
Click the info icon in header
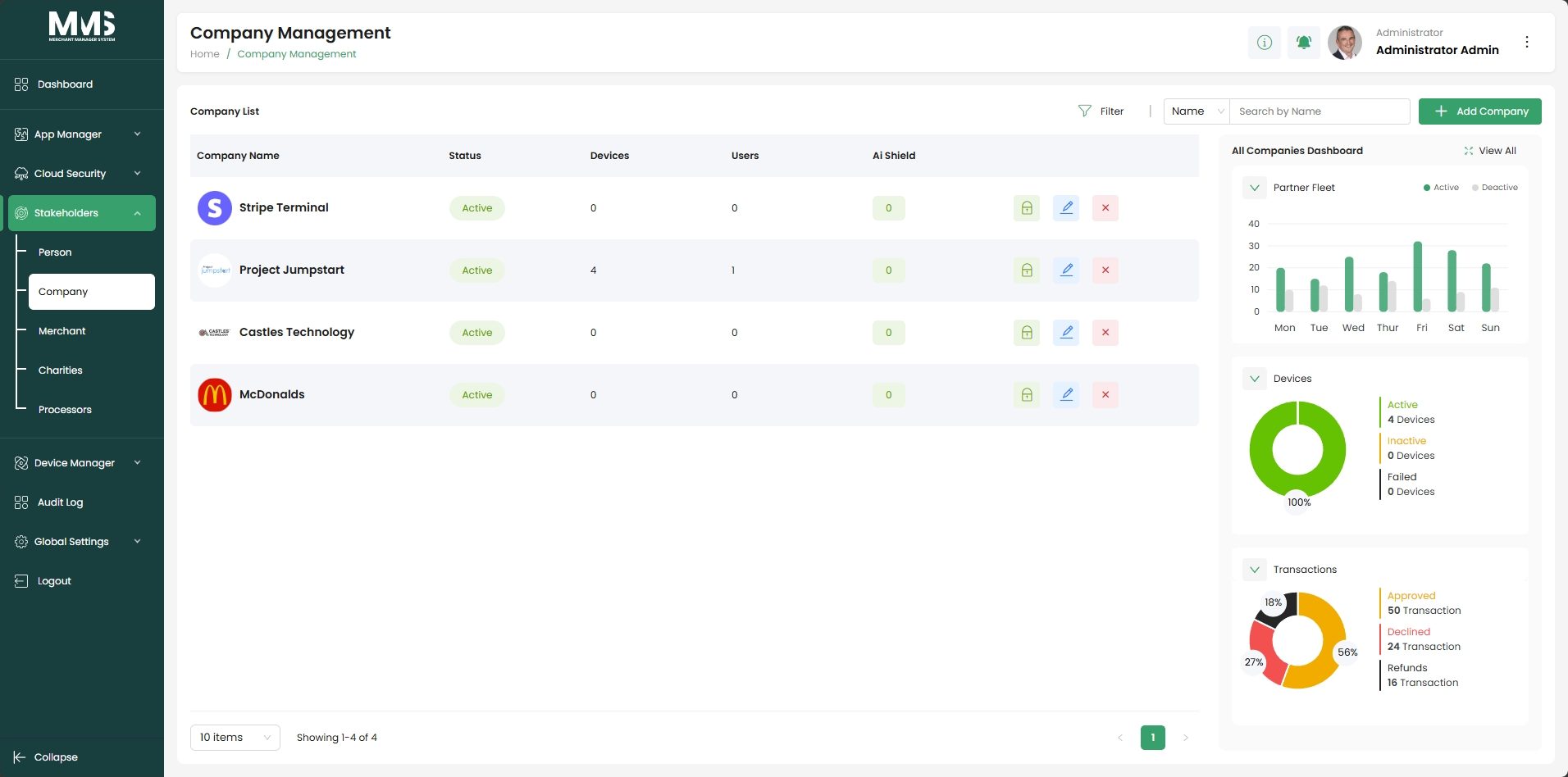click(x=1265, y=43)
